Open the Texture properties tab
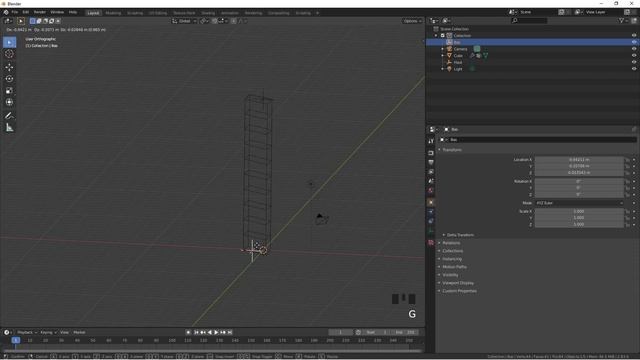This screenshot has height=360, width=640. (x=431, y=242)
